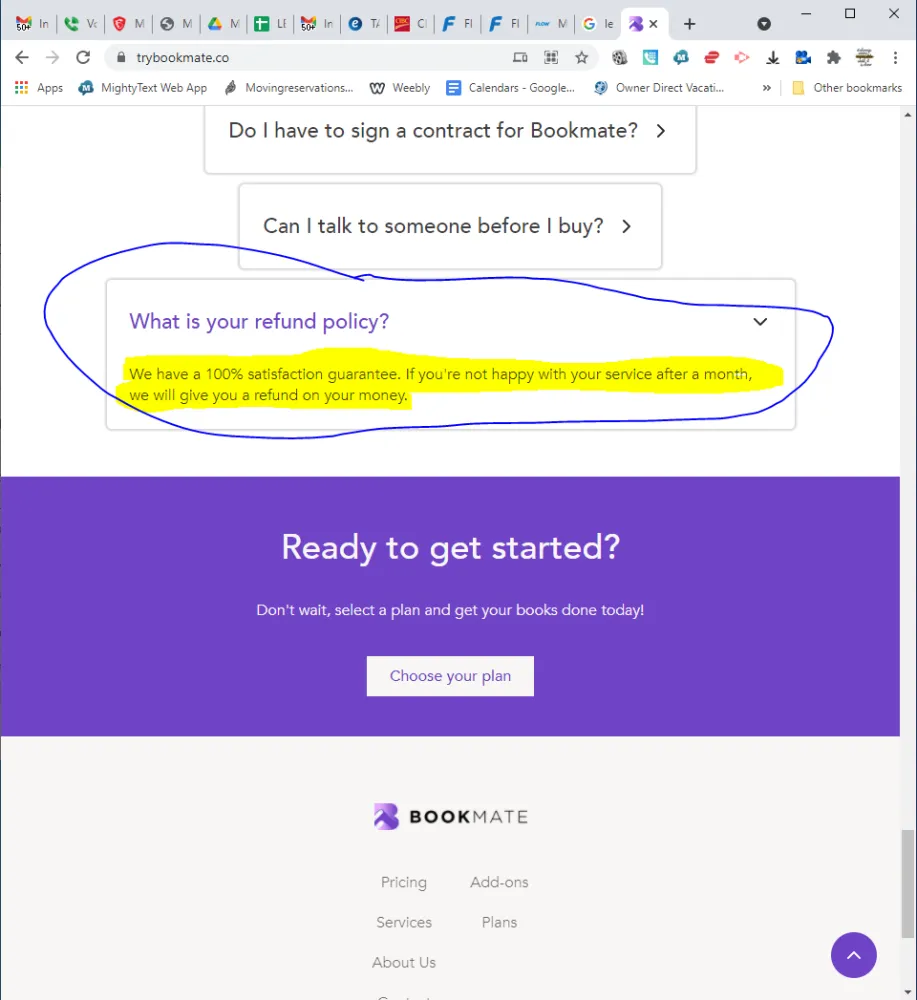Click the vertical page scrollbar thumb
Screen dimensions: 917x1000
pyautogui.click(x=907, y=883)
